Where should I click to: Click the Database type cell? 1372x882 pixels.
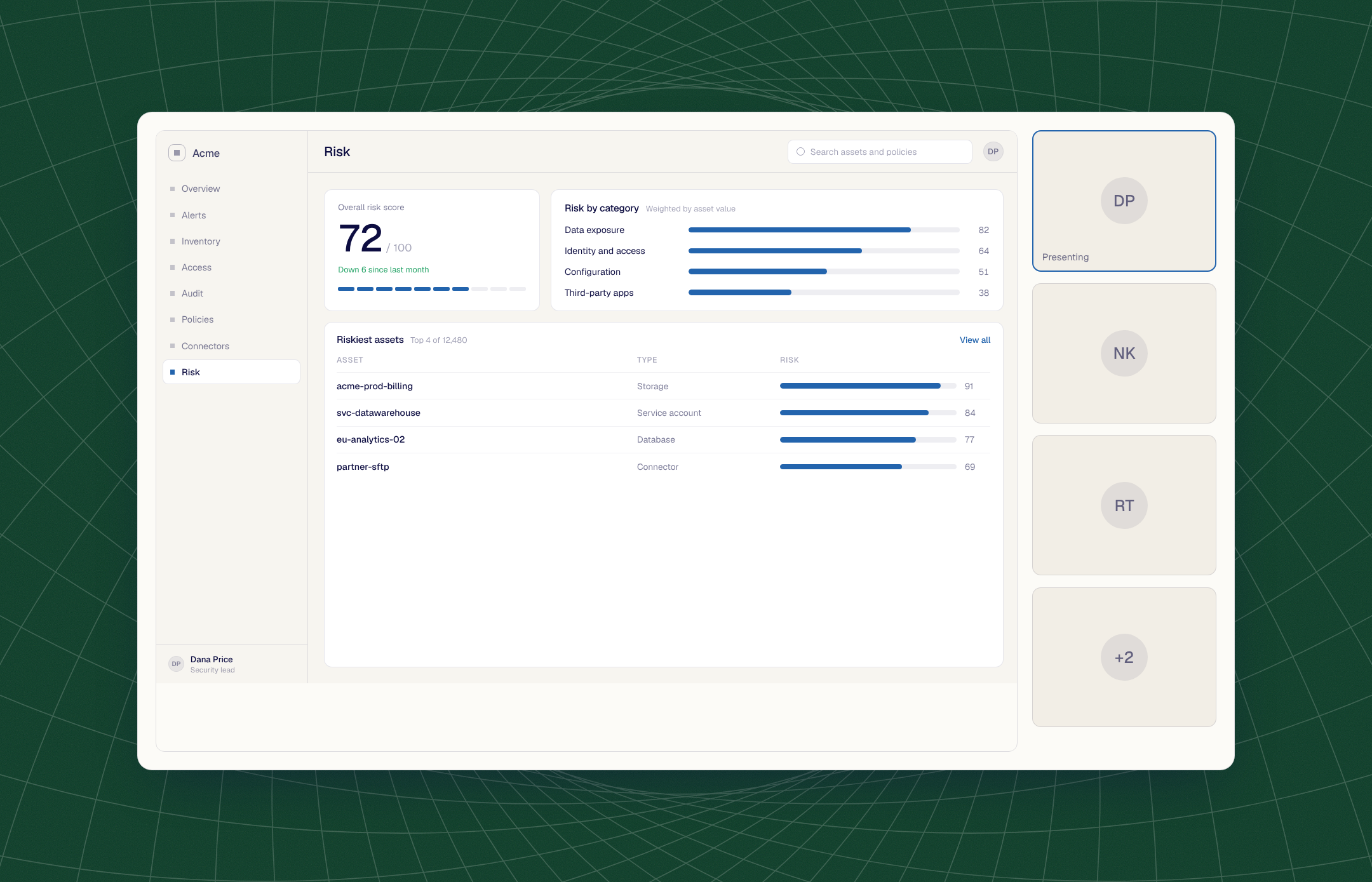pos(656,439)
